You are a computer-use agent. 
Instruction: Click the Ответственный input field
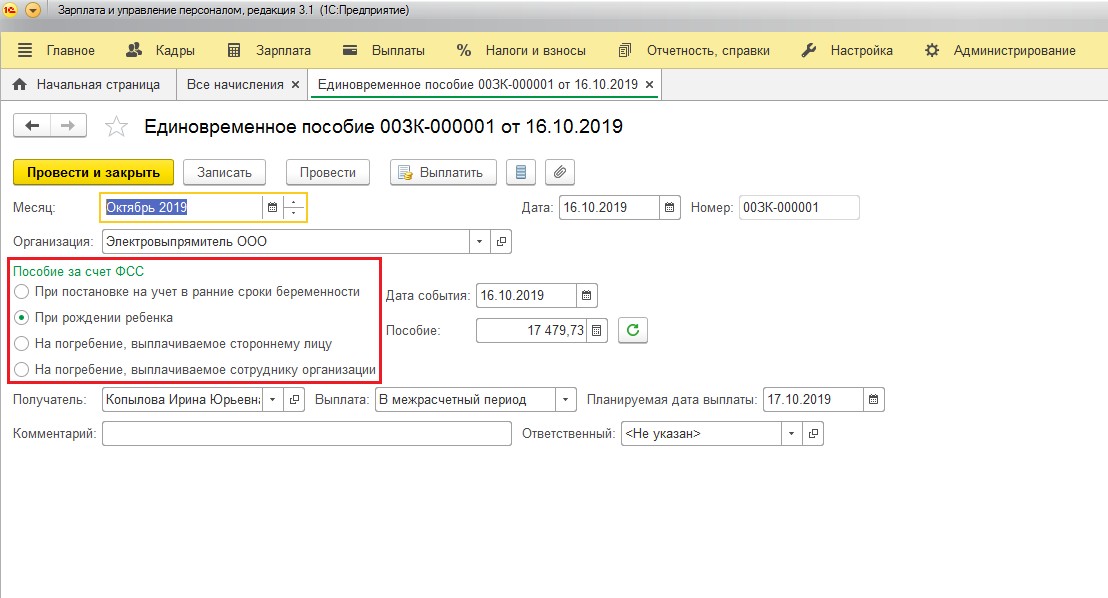[702, 434]
